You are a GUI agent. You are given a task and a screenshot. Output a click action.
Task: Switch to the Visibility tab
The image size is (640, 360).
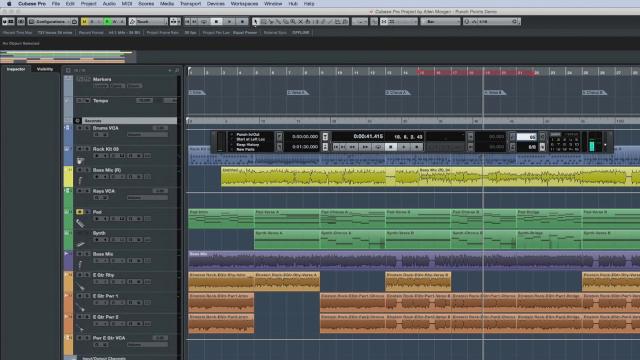click(x=45, y=69)
